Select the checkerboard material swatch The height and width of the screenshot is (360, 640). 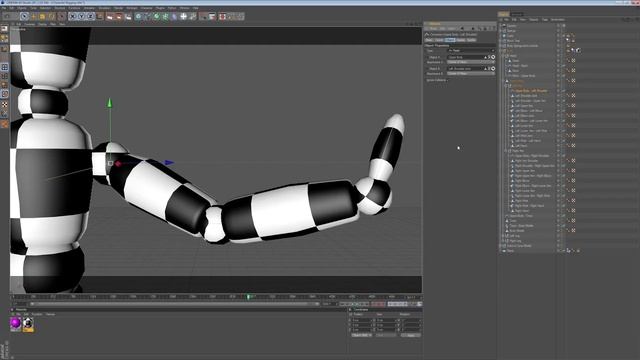click(x=28, y=324)
